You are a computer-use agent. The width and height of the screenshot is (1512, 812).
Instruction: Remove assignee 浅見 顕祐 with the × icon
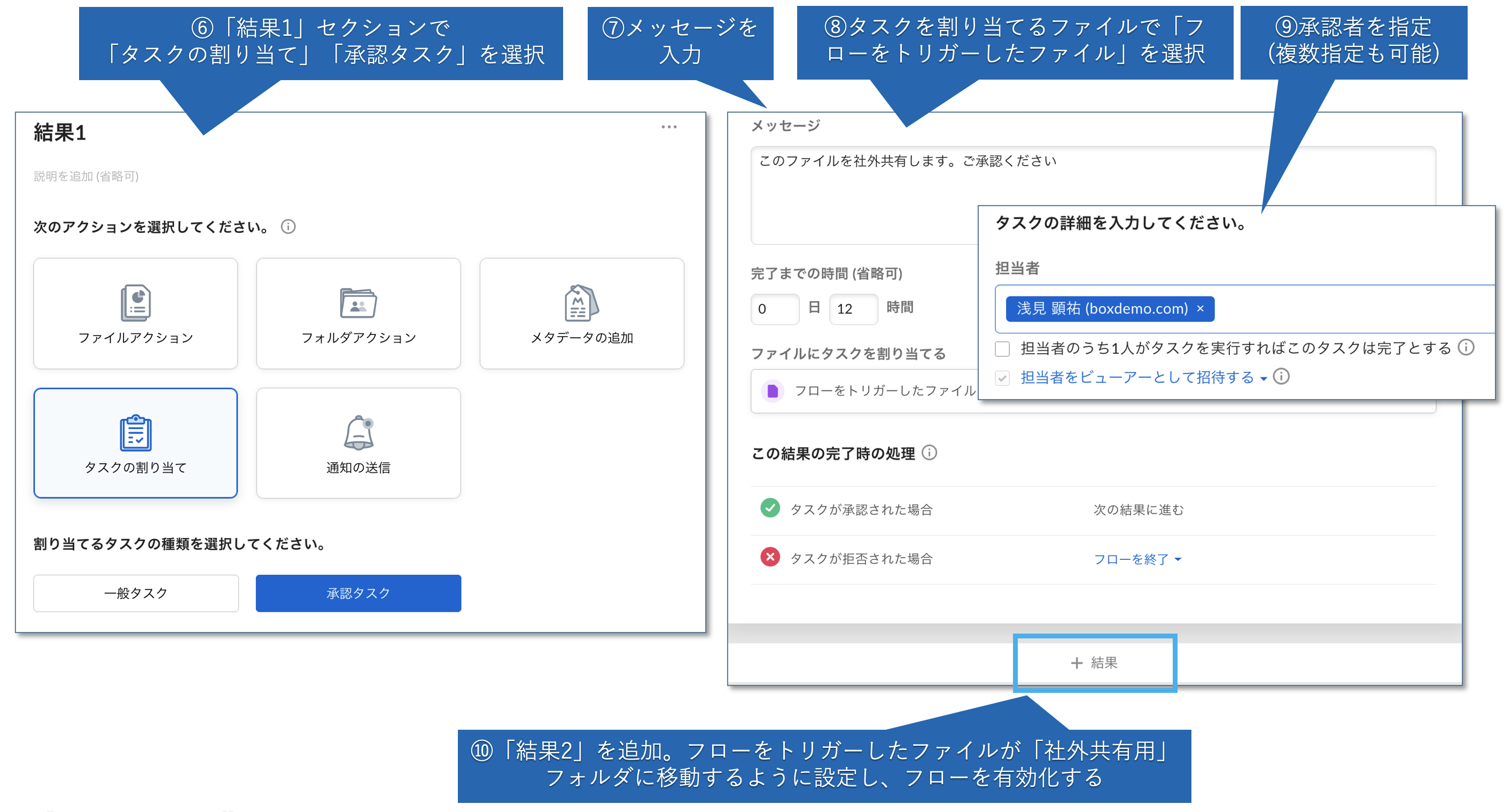pos(1201,309)
